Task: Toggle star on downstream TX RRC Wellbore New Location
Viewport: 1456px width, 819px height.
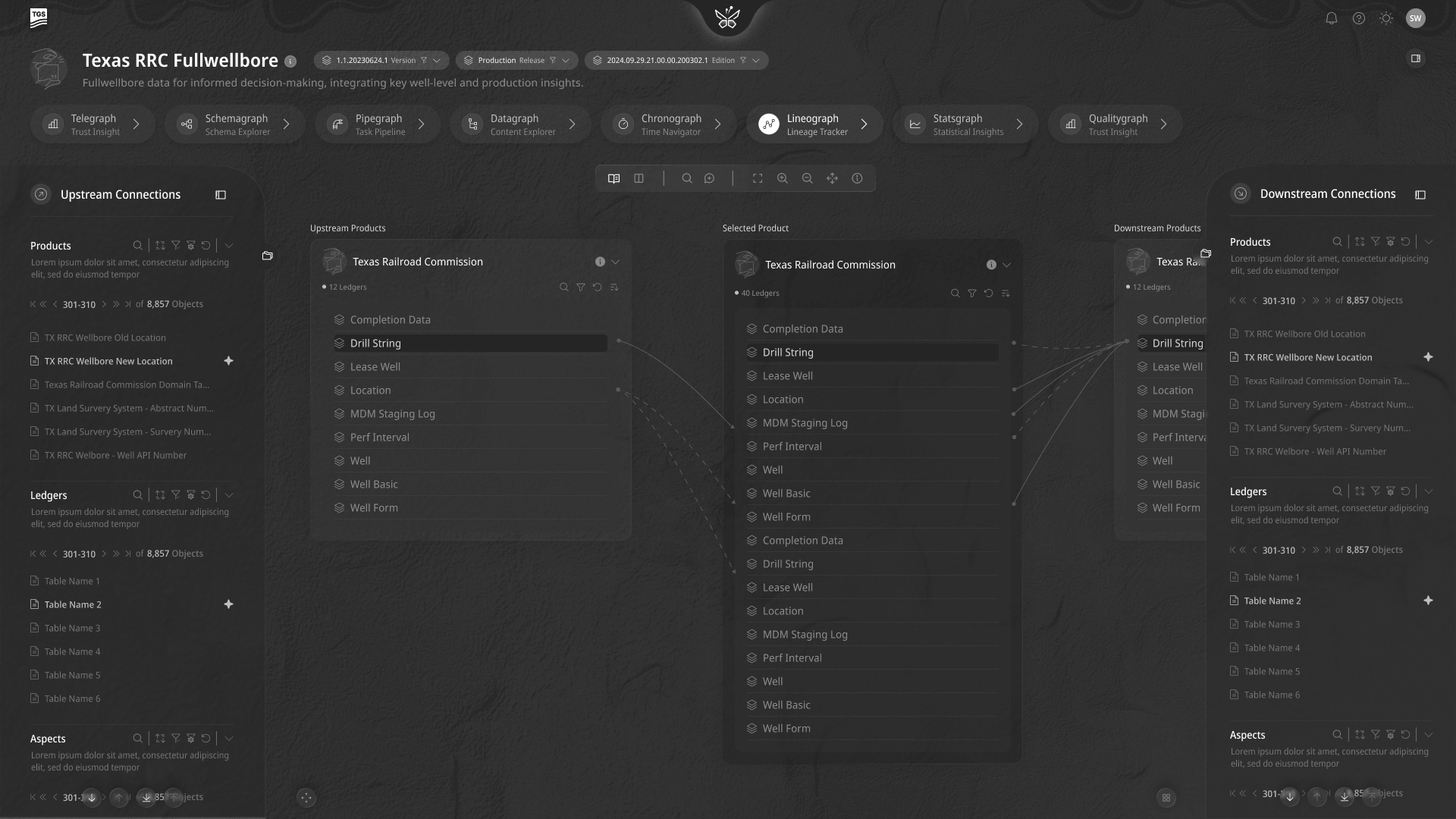Action: (x=1428, y=357)
